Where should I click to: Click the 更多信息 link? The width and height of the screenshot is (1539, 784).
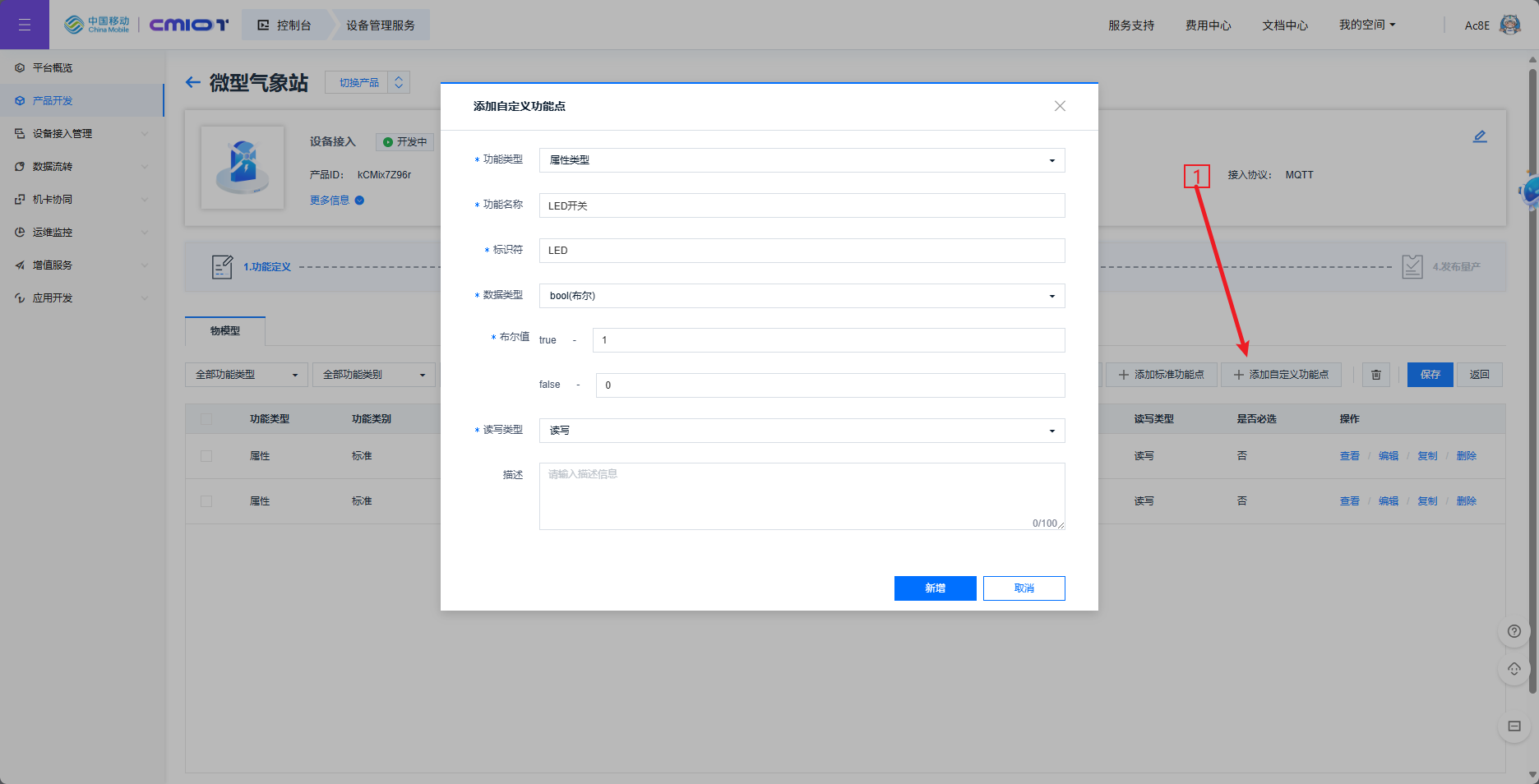coord(330,201)
